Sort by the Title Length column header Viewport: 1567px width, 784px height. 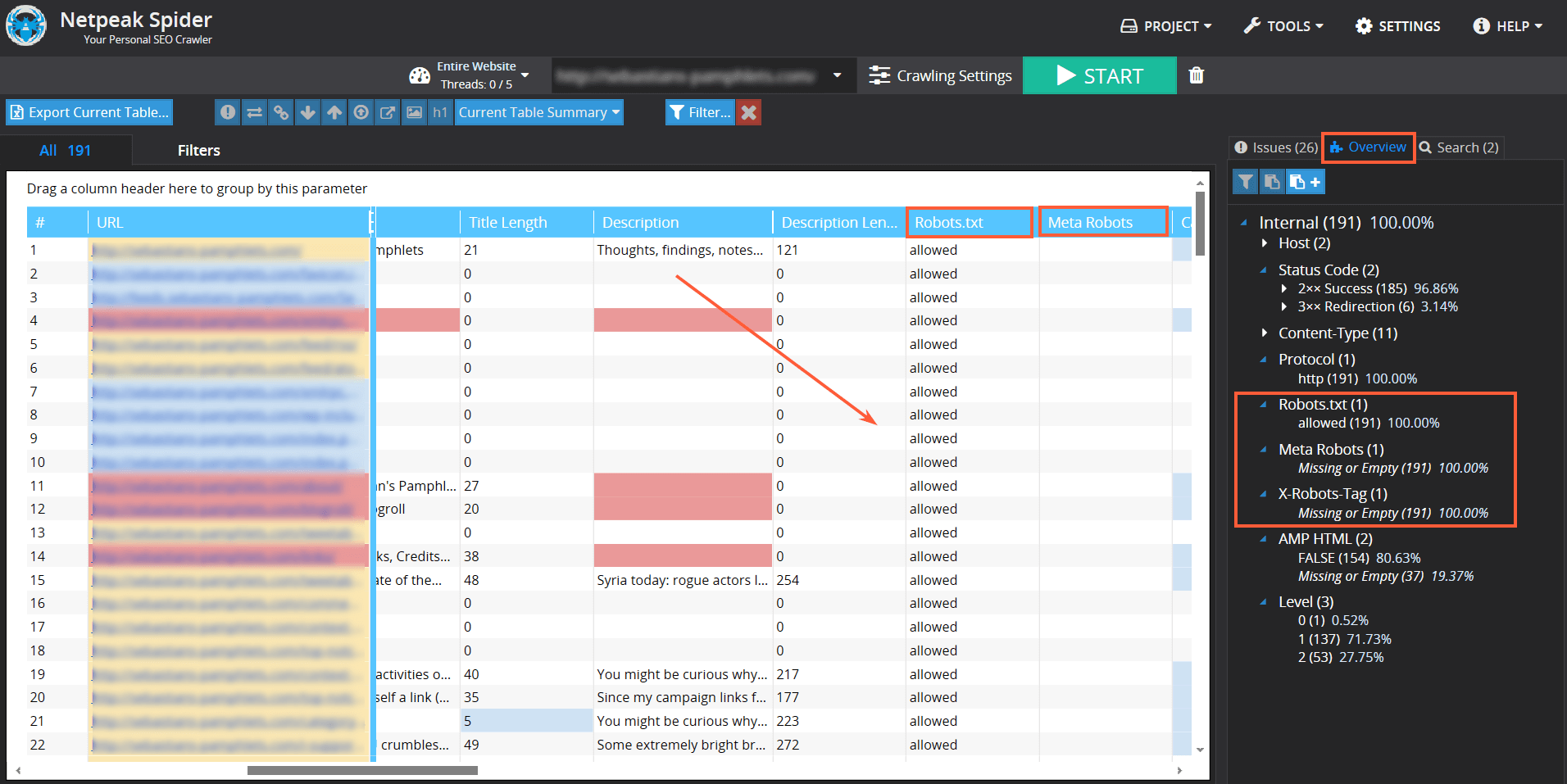pos(526,222)
